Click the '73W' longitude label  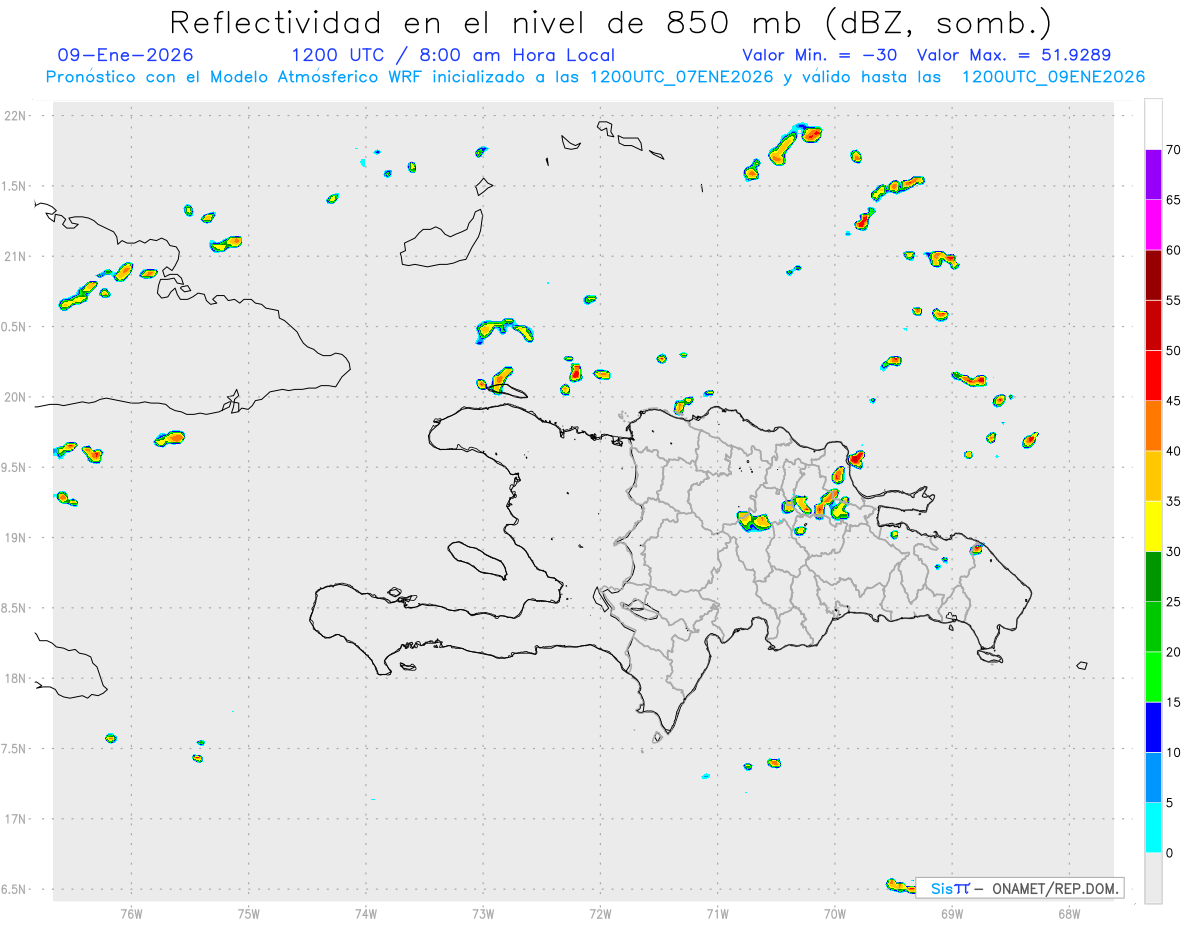coord(483,913)
